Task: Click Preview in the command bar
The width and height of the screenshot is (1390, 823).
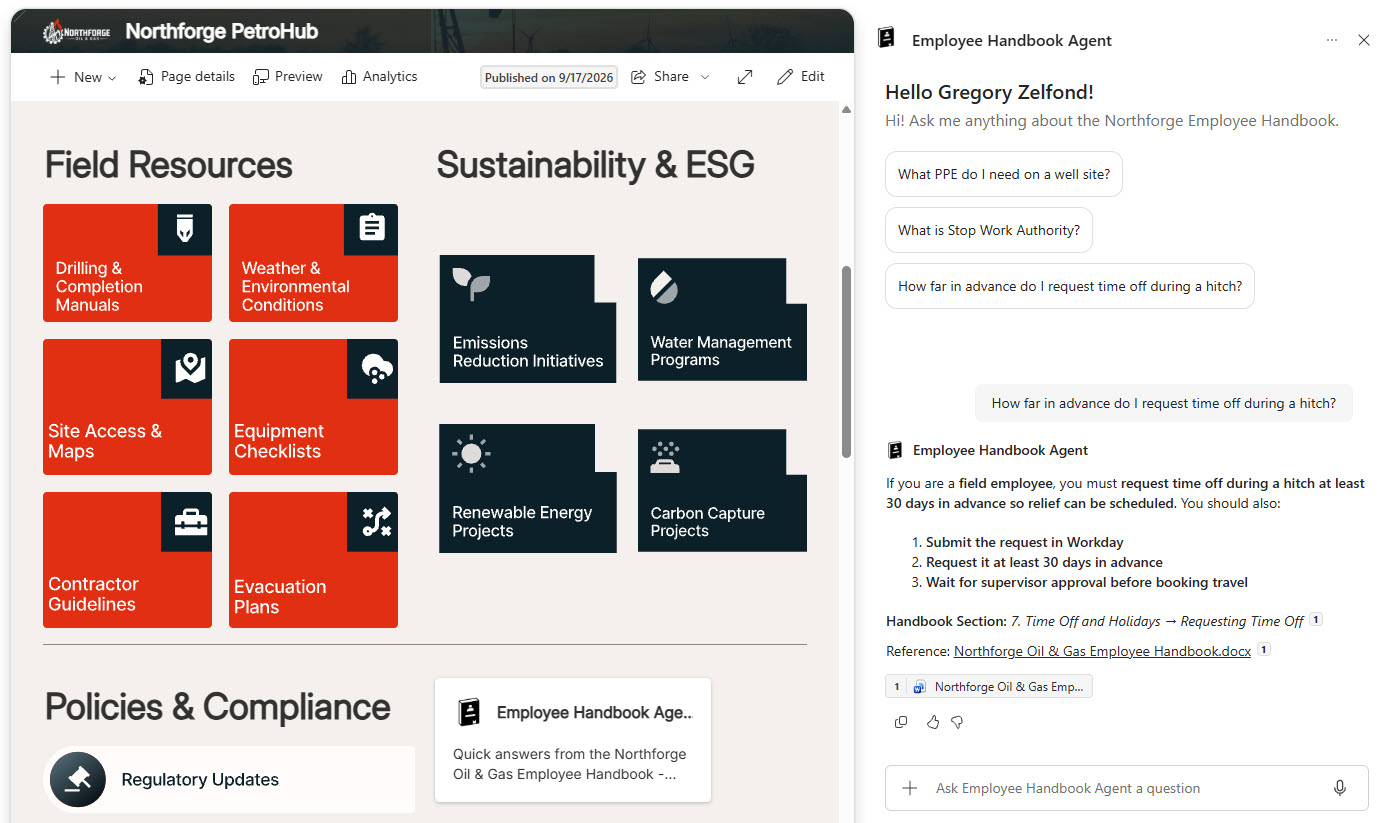Action: click(x=288, y=77)
